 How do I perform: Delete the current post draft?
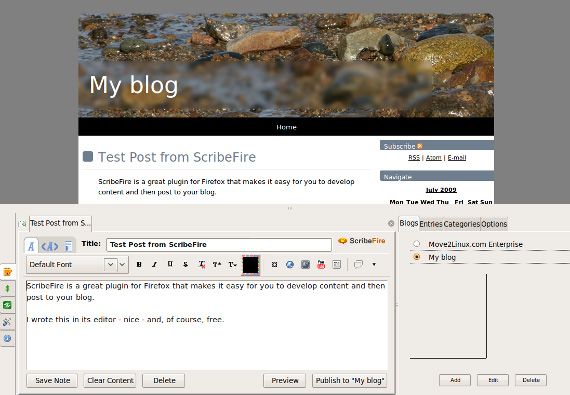(x=164, y=380)
